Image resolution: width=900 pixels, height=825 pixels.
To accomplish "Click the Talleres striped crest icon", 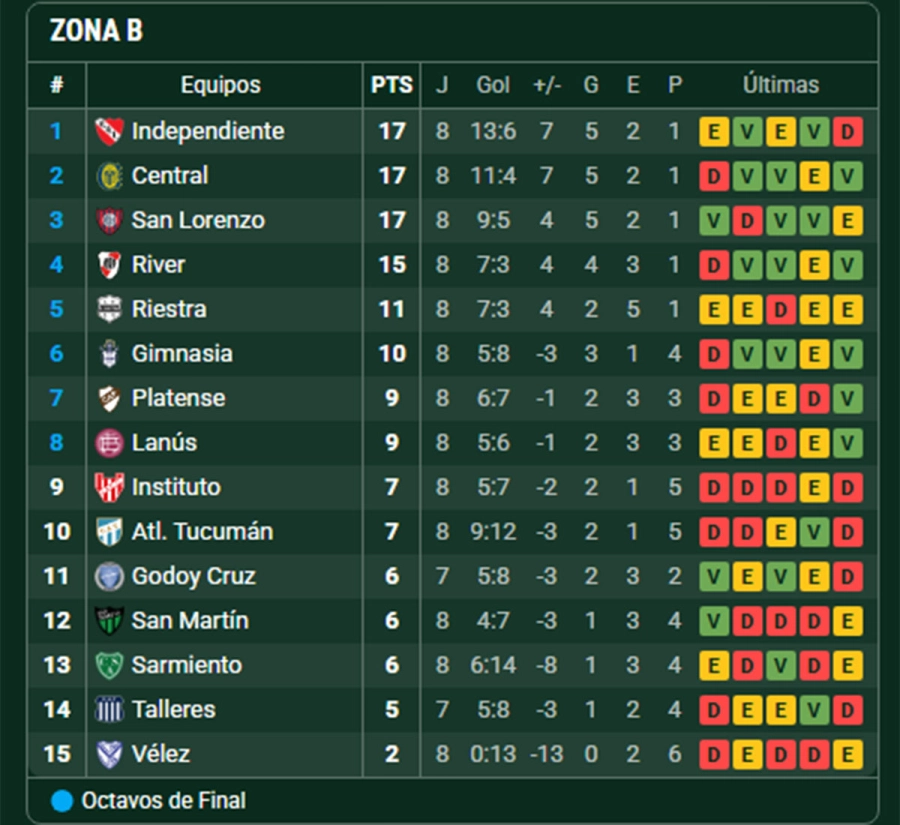I will [x=108, y=710].
